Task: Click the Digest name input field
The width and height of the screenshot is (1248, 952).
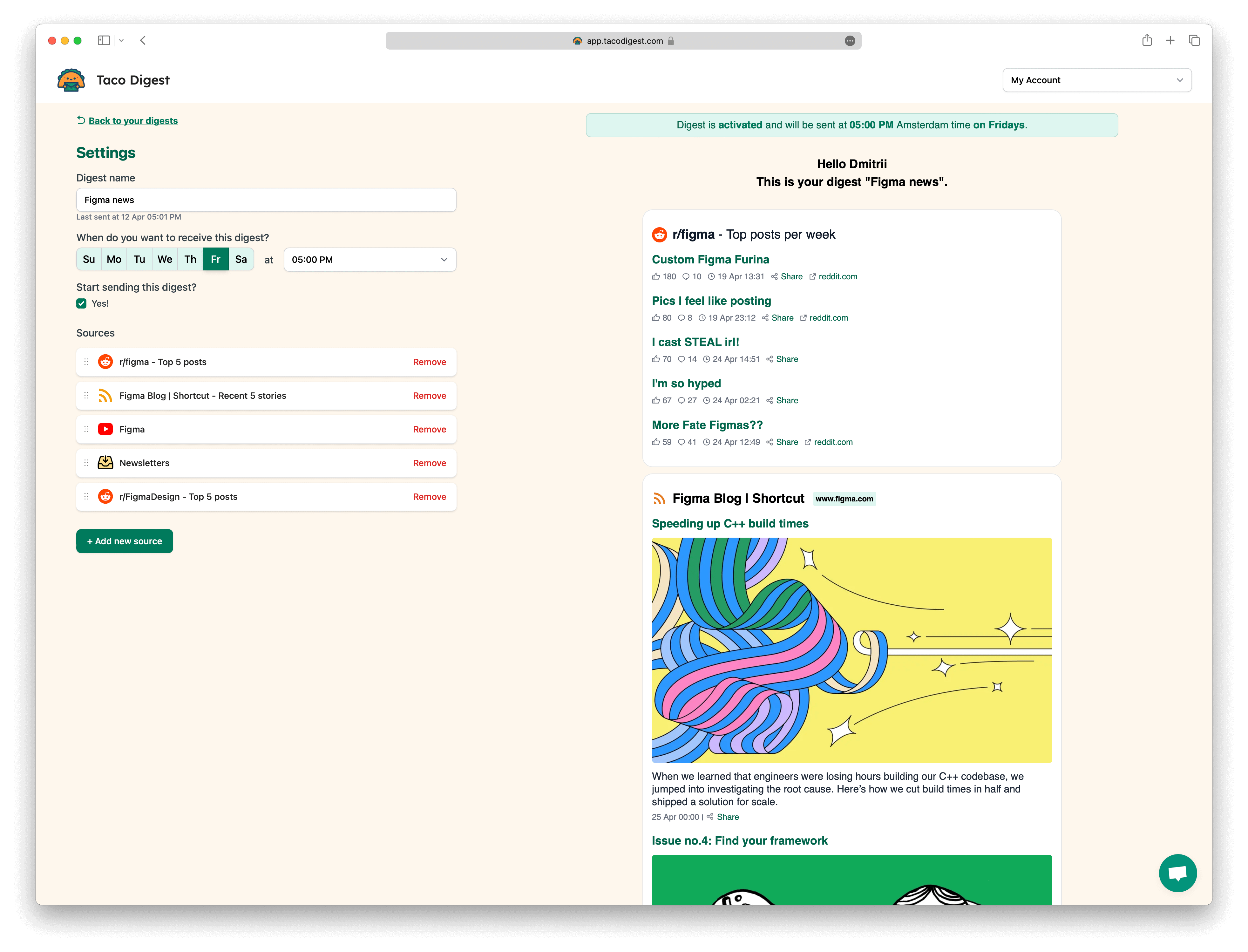Action: pyautogui.click(x=266, y=200)
